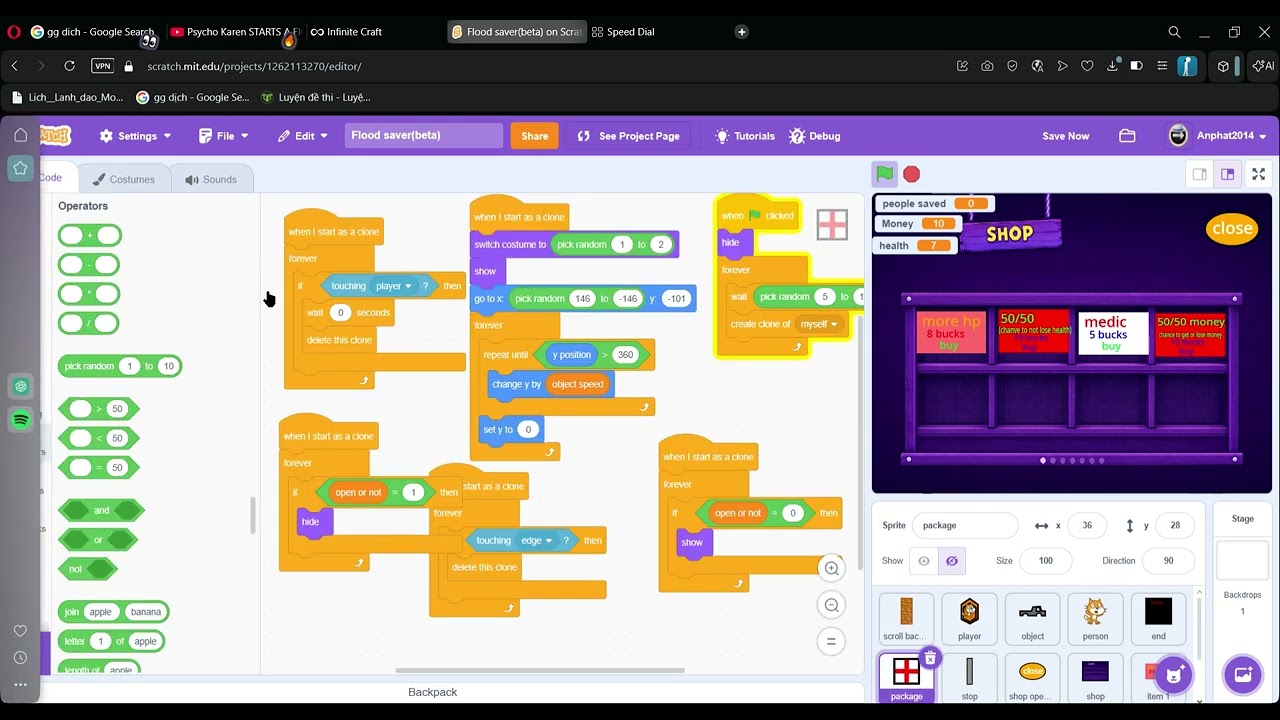The width and height of the screenshot is (1280, 720).
Task: Click the green flag to run project
Action: (885, 174)
